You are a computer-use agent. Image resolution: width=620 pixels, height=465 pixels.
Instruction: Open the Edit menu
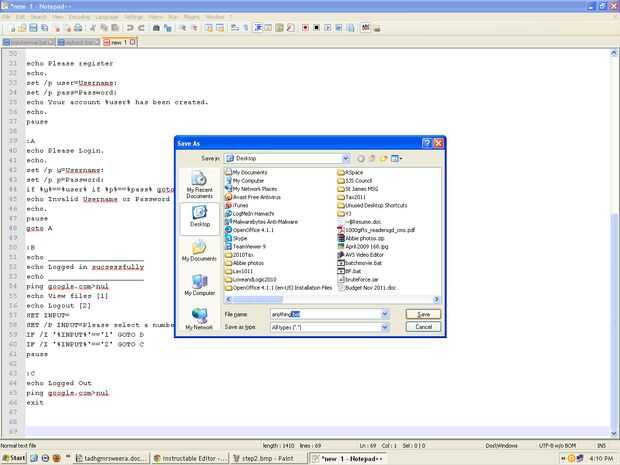20,17
